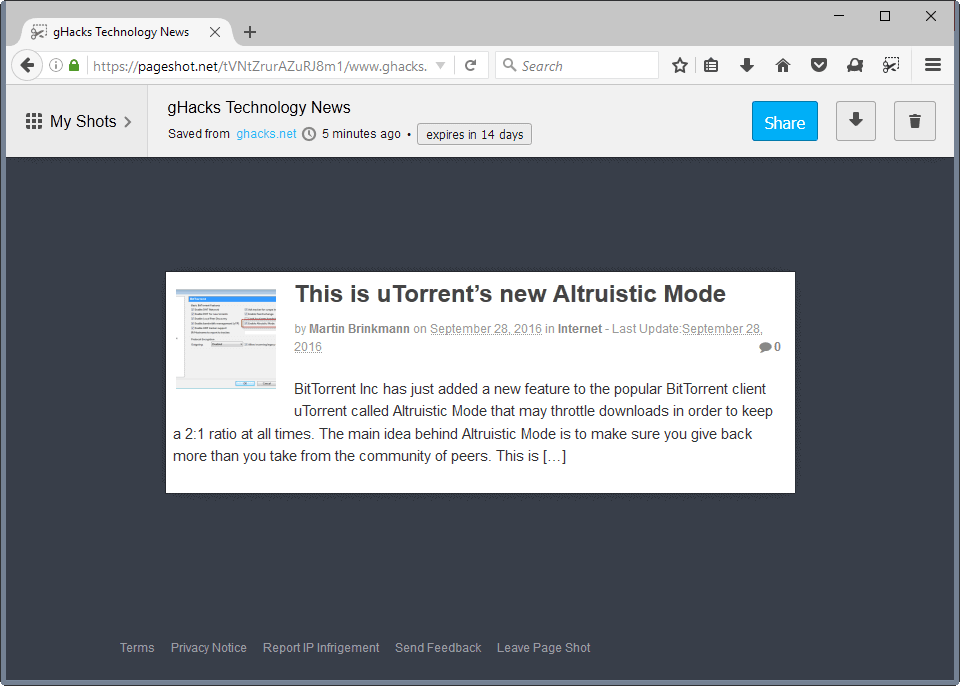Open the address bar autocomplete dropdown

440,64
